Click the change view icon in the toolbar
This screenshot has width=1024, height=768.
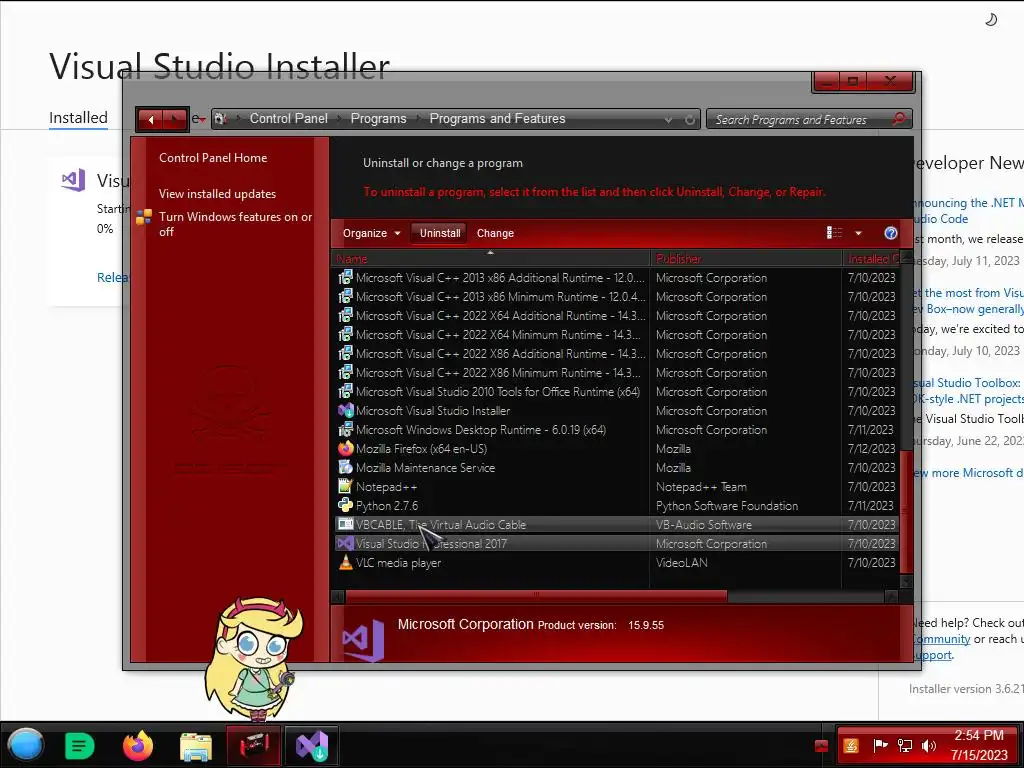[834, 233]
